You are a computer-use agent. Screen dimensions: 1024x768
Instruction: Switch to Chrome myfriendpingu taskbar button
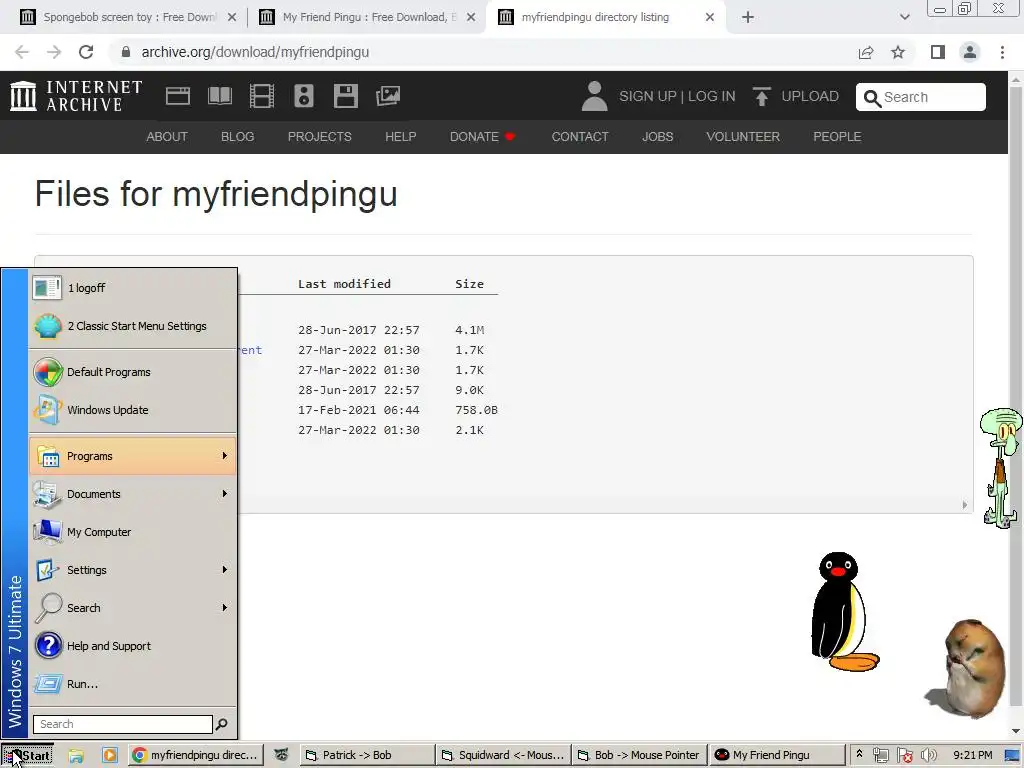[x=195, y=755]
